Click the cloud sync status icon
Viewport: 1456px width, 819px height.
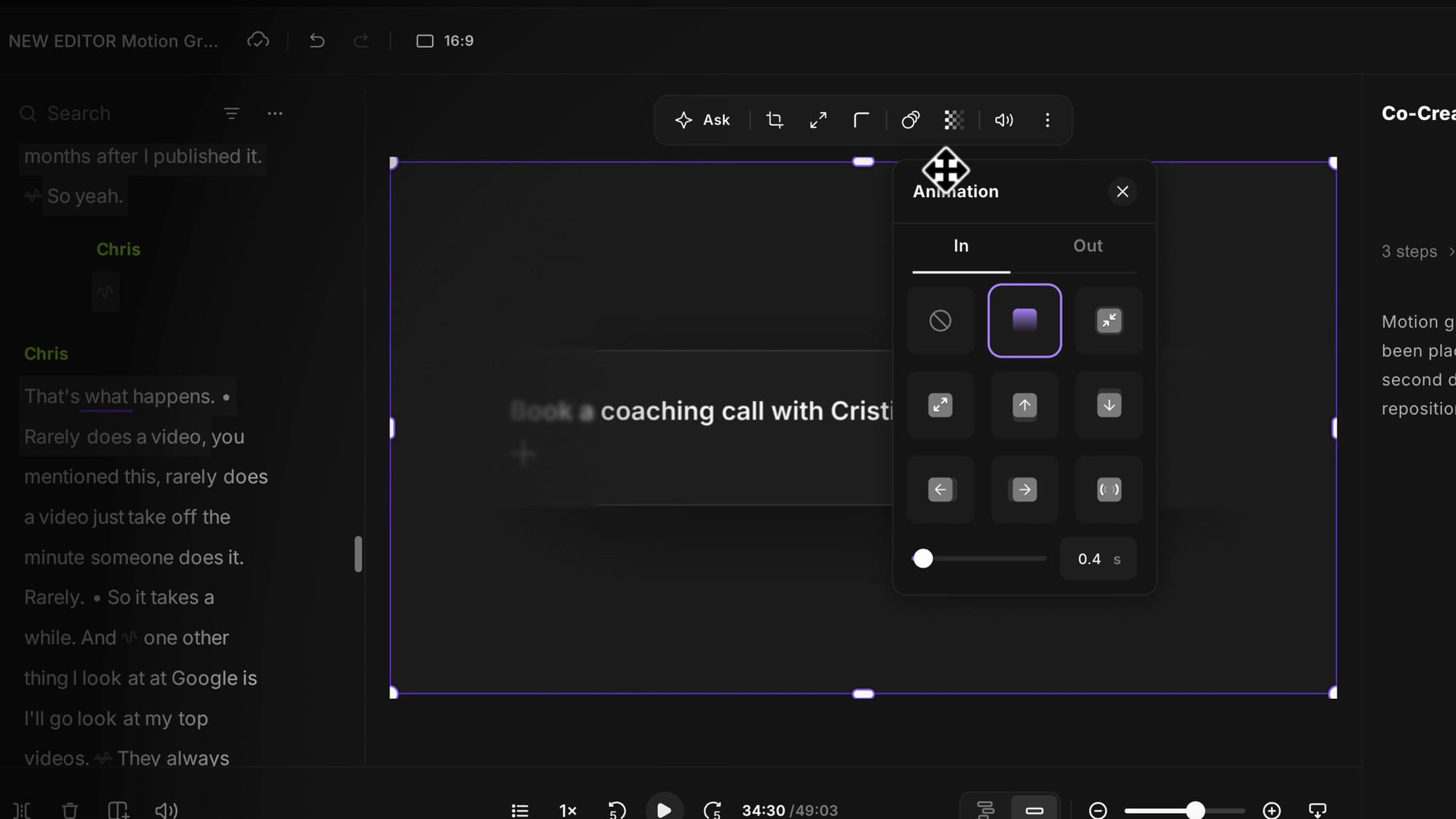[258, 41]
